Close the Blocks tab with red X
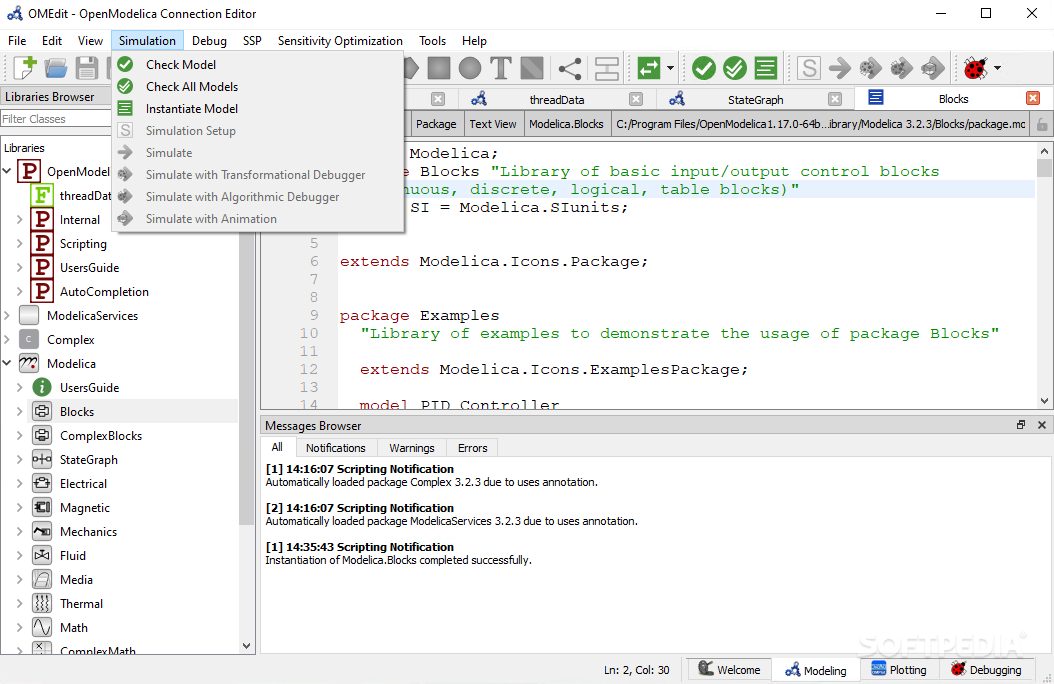This screenshot has width=1054, height=684. coord(1033,99)
